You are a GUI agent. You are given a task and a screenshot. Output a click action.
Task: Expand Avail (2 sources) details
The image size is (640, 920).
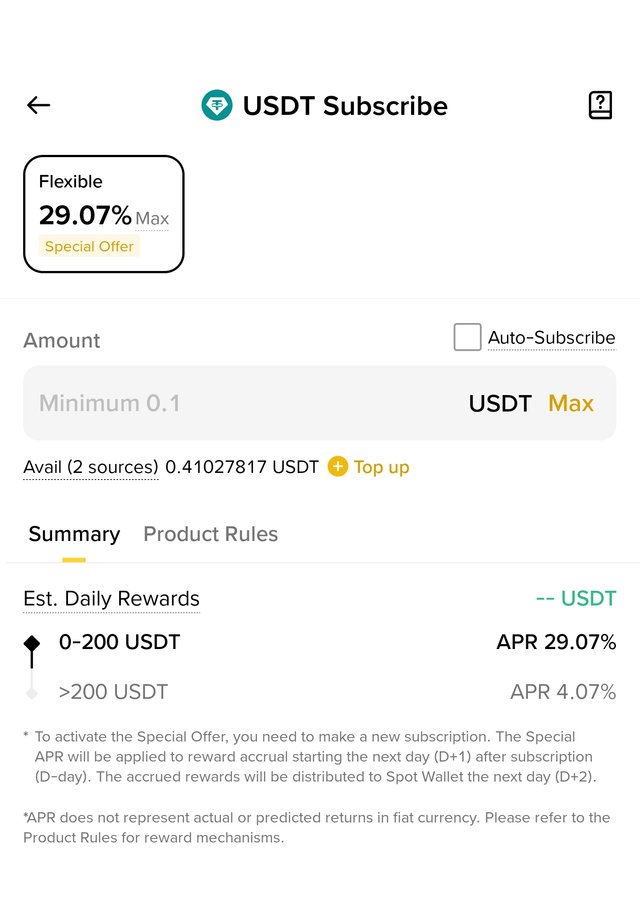pyautogui.click(x=91, y=467)
